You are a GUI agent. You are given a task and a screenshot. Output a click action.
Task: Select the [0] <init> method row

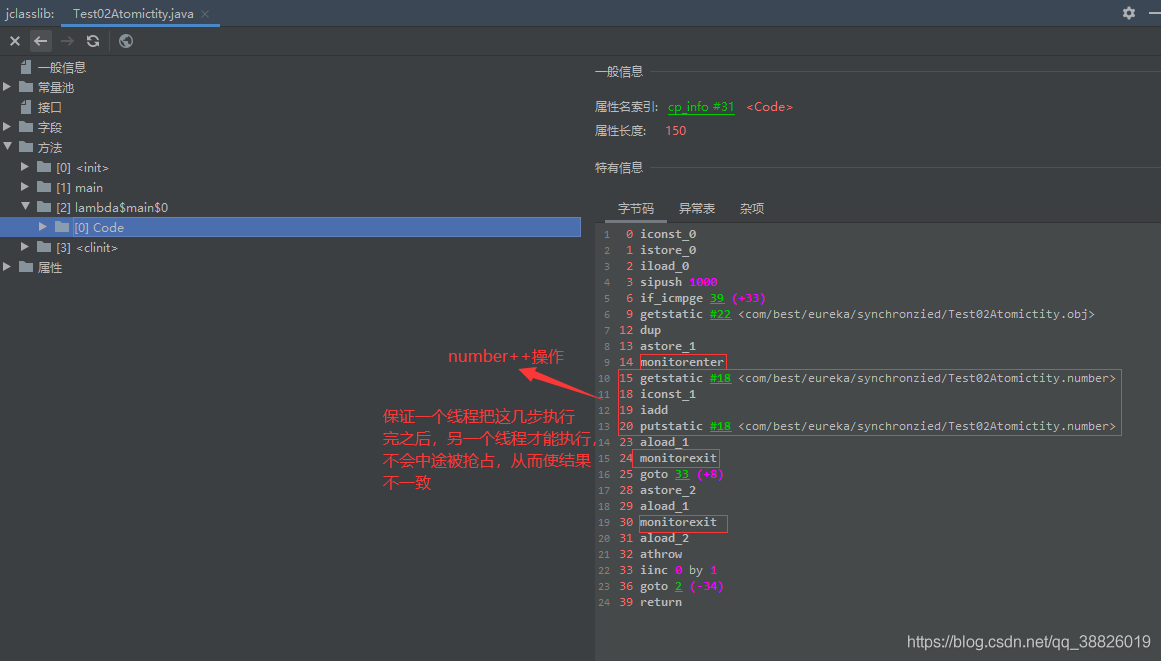82,168
